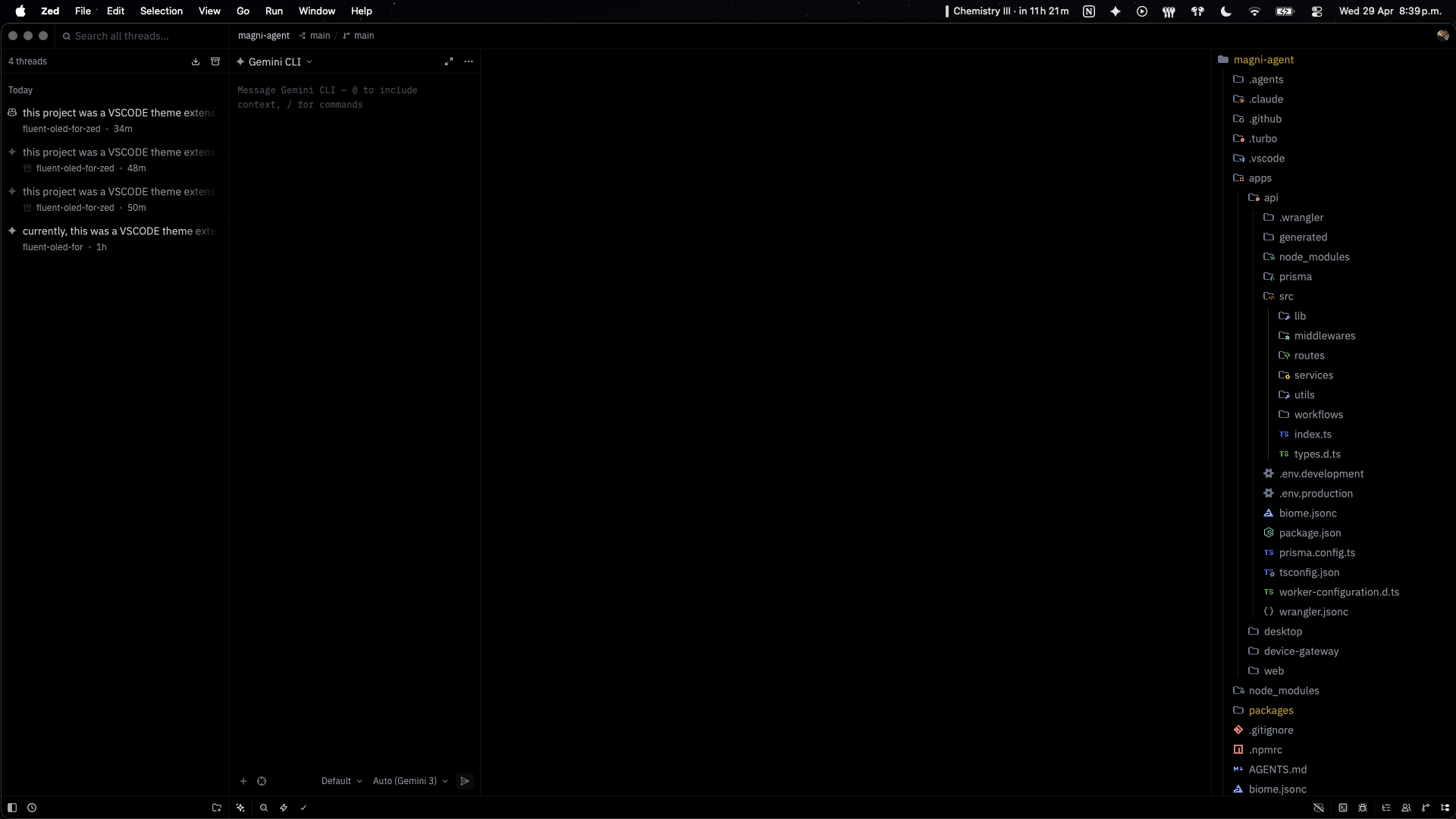
Task: Open the git panel branch icon
Action: (x=1426, y=808)
